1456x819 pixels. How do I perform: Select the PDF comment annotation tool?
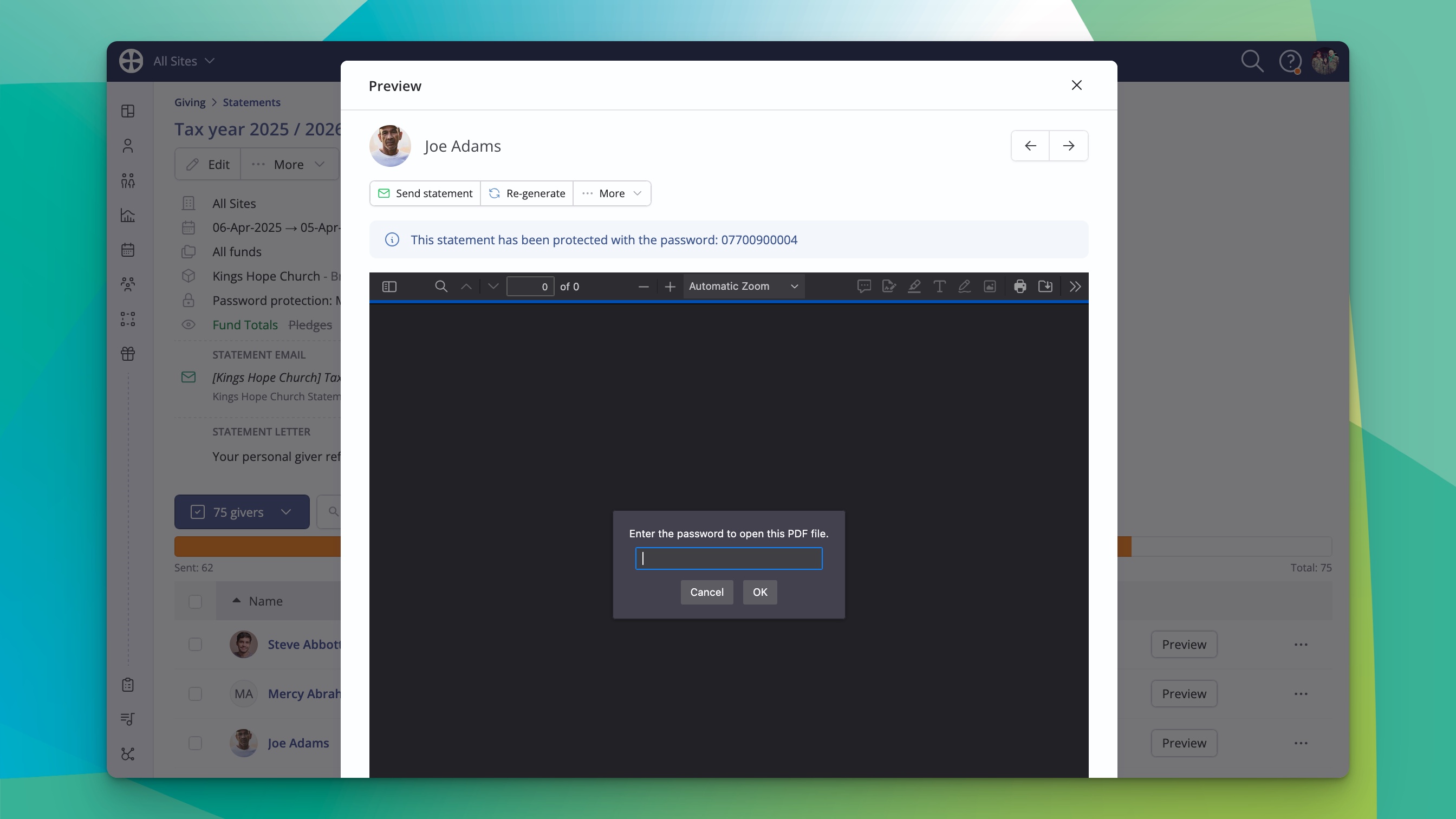(863, 287)
